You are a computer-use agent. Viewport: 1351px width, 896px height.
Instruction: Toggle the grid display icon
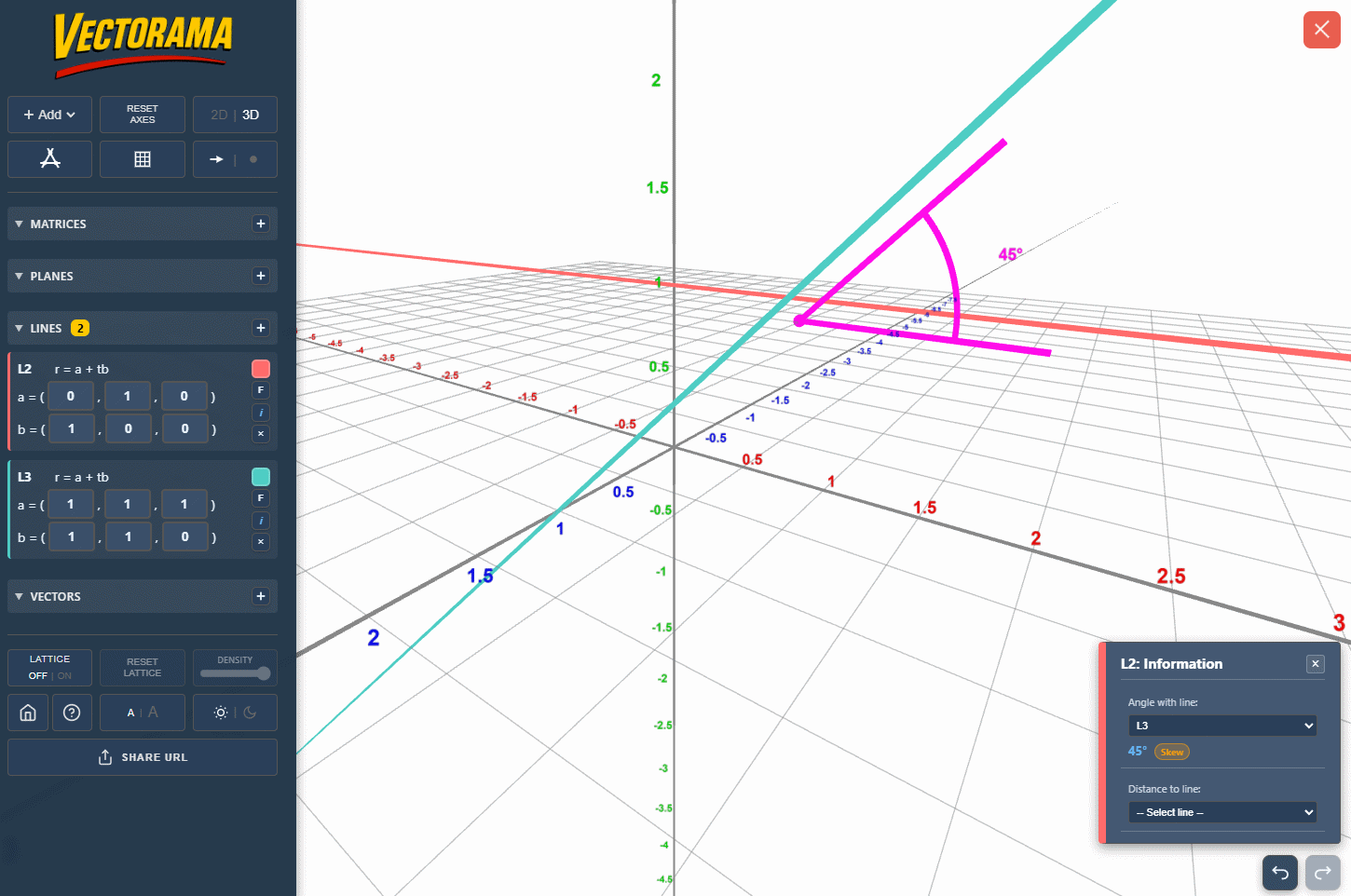pyautogui.click(x=143, y=159)
